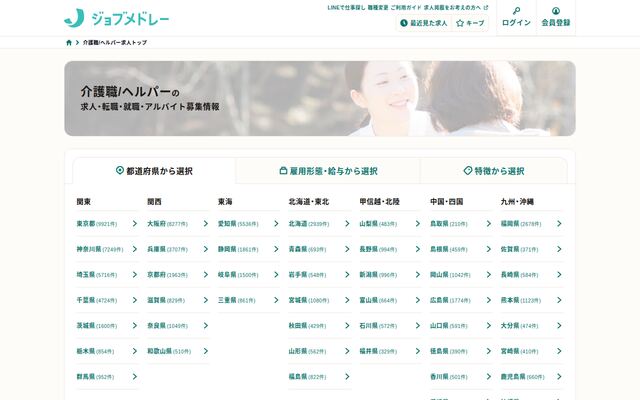
Task: Click chevron beside 広島県
Action: (489, 300)
